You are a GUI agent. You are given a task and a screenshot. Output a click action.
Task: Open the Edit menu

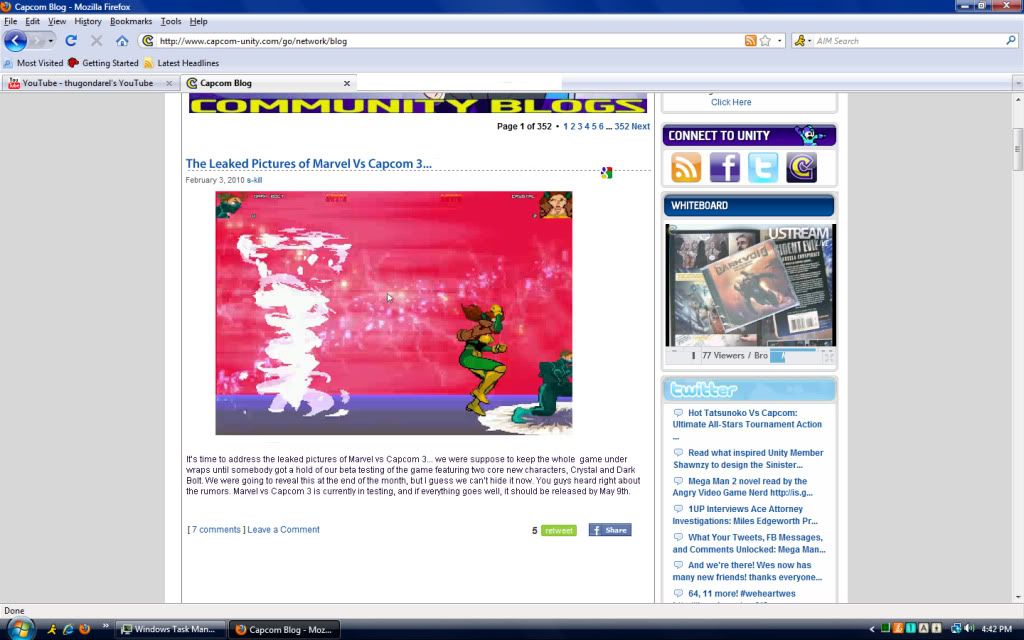click(x=33, y=22)
